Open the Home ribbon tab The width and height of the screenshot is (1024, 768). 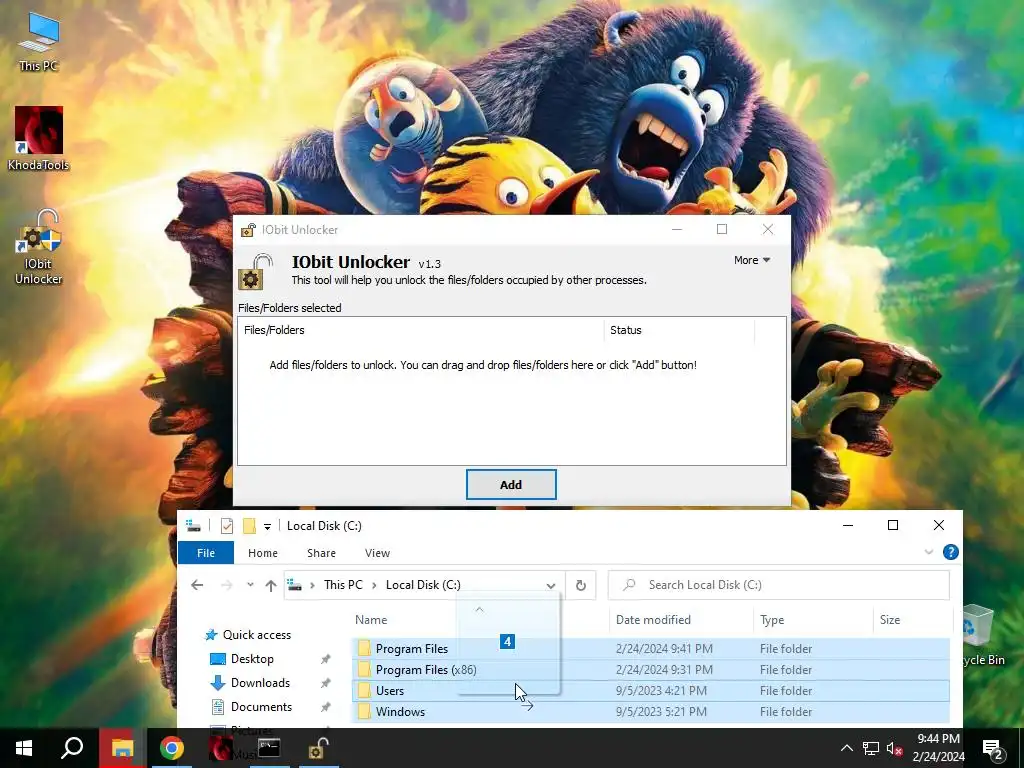click(263, 552)
